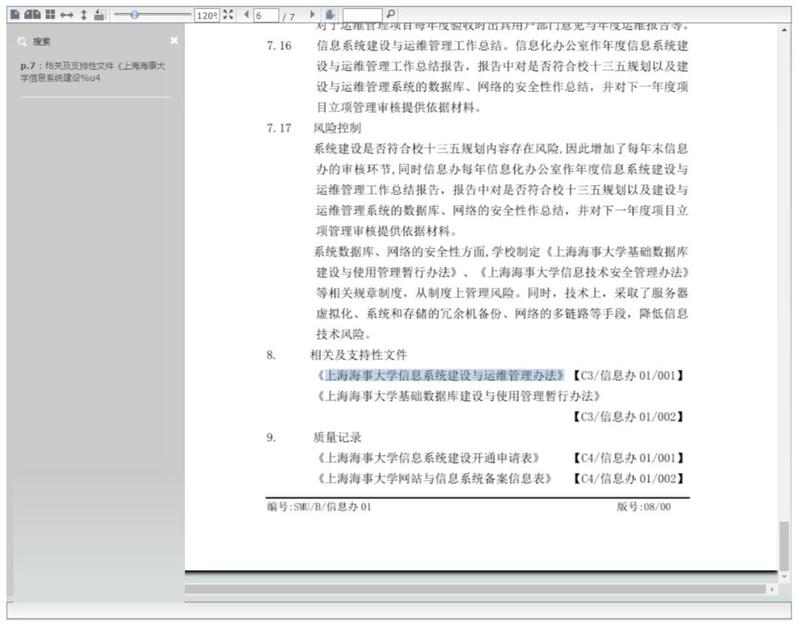Select the hand cursor tool
Viewport: 798px width, 625px height.
(x=330, y=15)
